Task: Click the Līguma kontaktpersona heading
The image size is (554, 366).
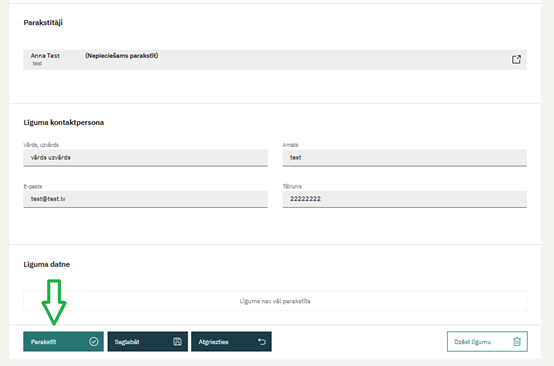Action: coord(64,123)
